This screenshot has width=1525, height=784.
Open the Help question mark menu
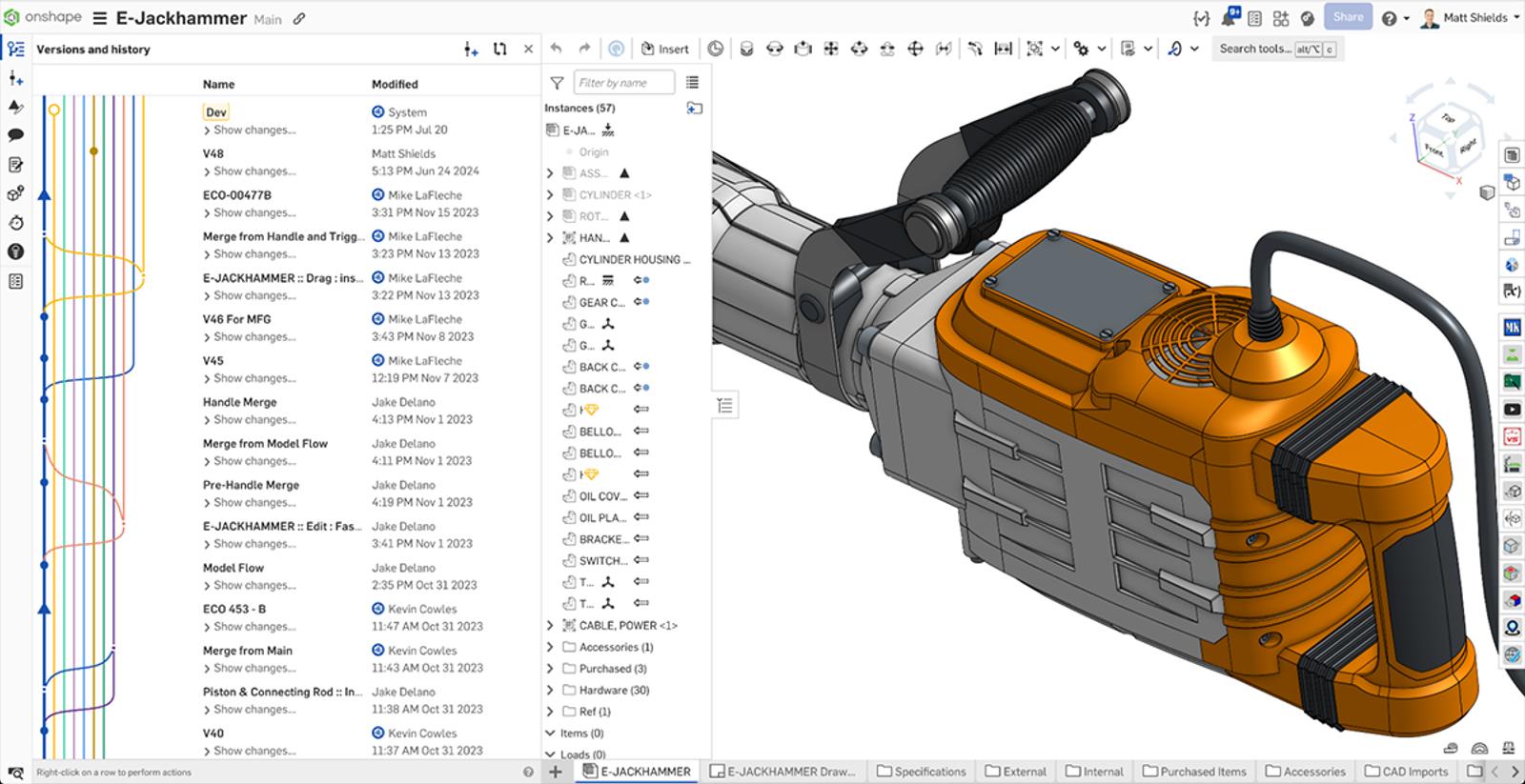coord(1390,18)
